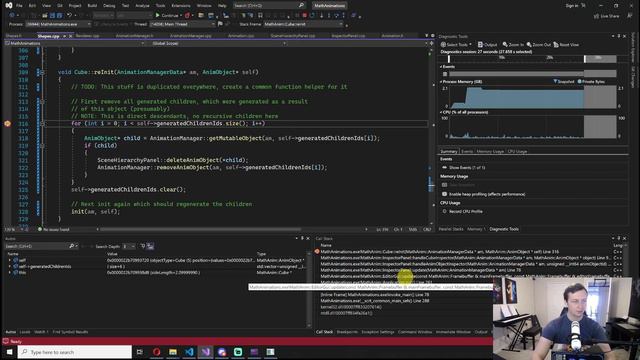Click the magnifier icon in Autos search

(71, 246)
